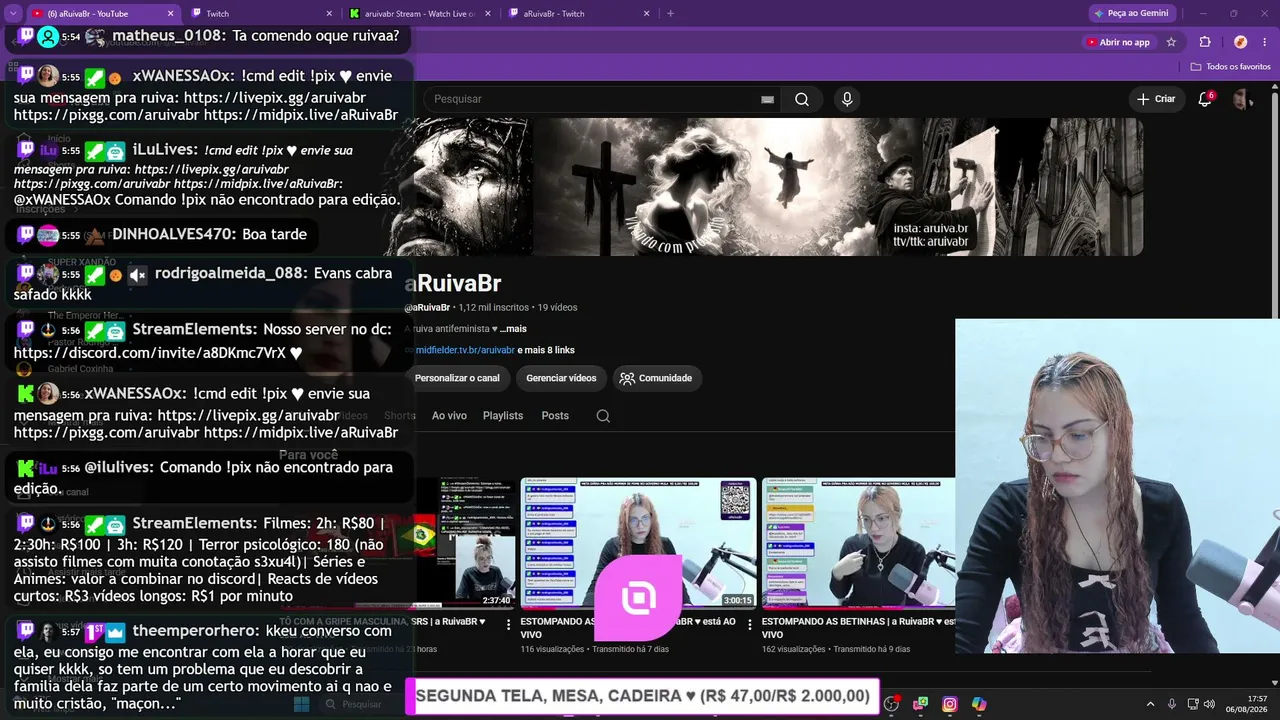This screenshot has width=1280, height=720.
Task: Play the 3:00:15 Estompando video thumbnail
Action: tap(638, 543)
